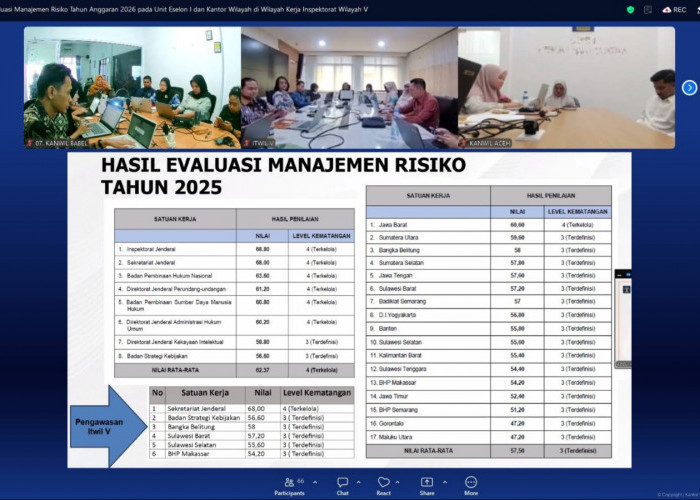Click the meeting title text at top
This screenshot has width=700, height=500.
184,9
